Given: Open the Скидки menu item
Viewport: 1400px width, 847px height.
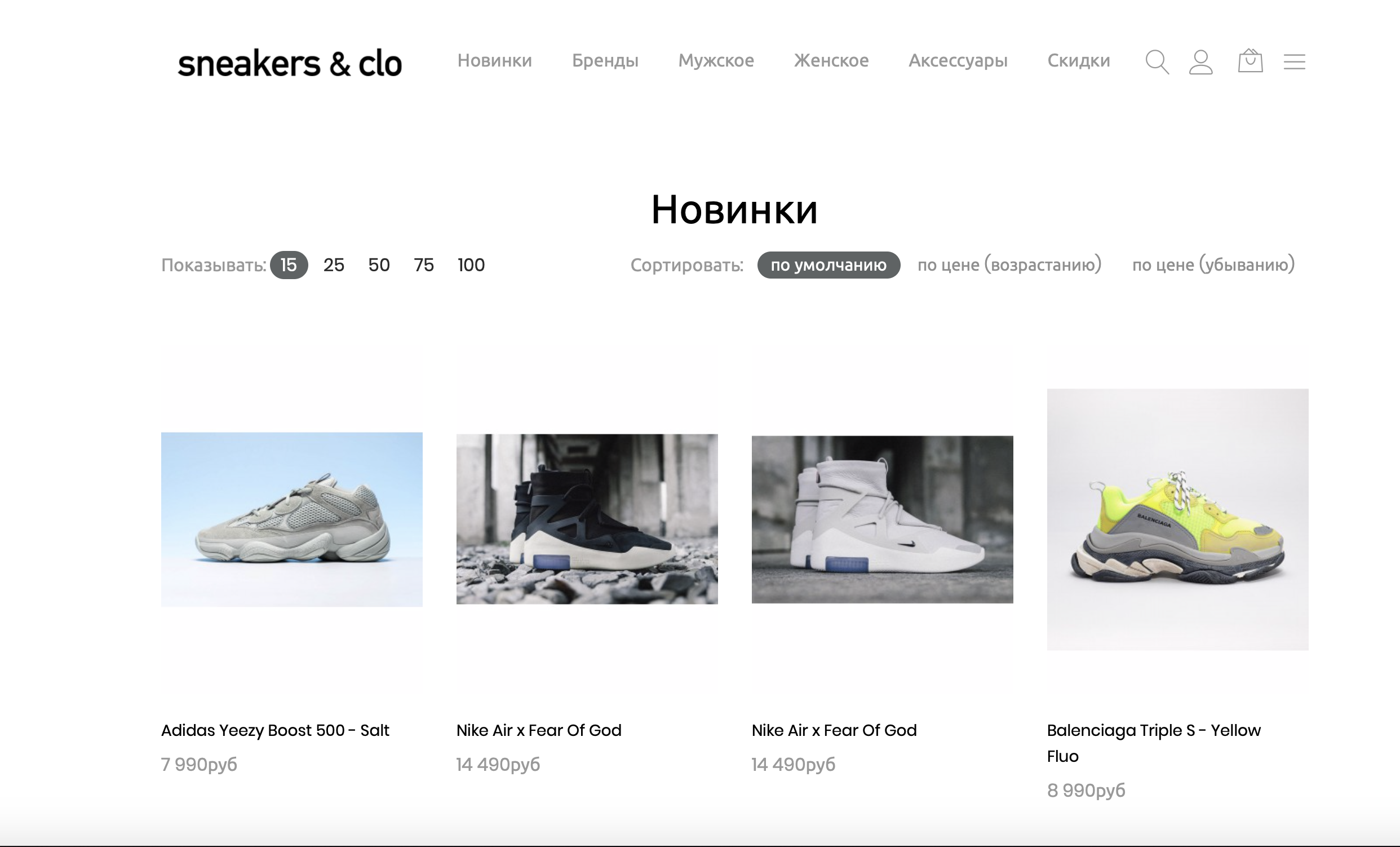Looking at the screenshot, I should 1078,60.
